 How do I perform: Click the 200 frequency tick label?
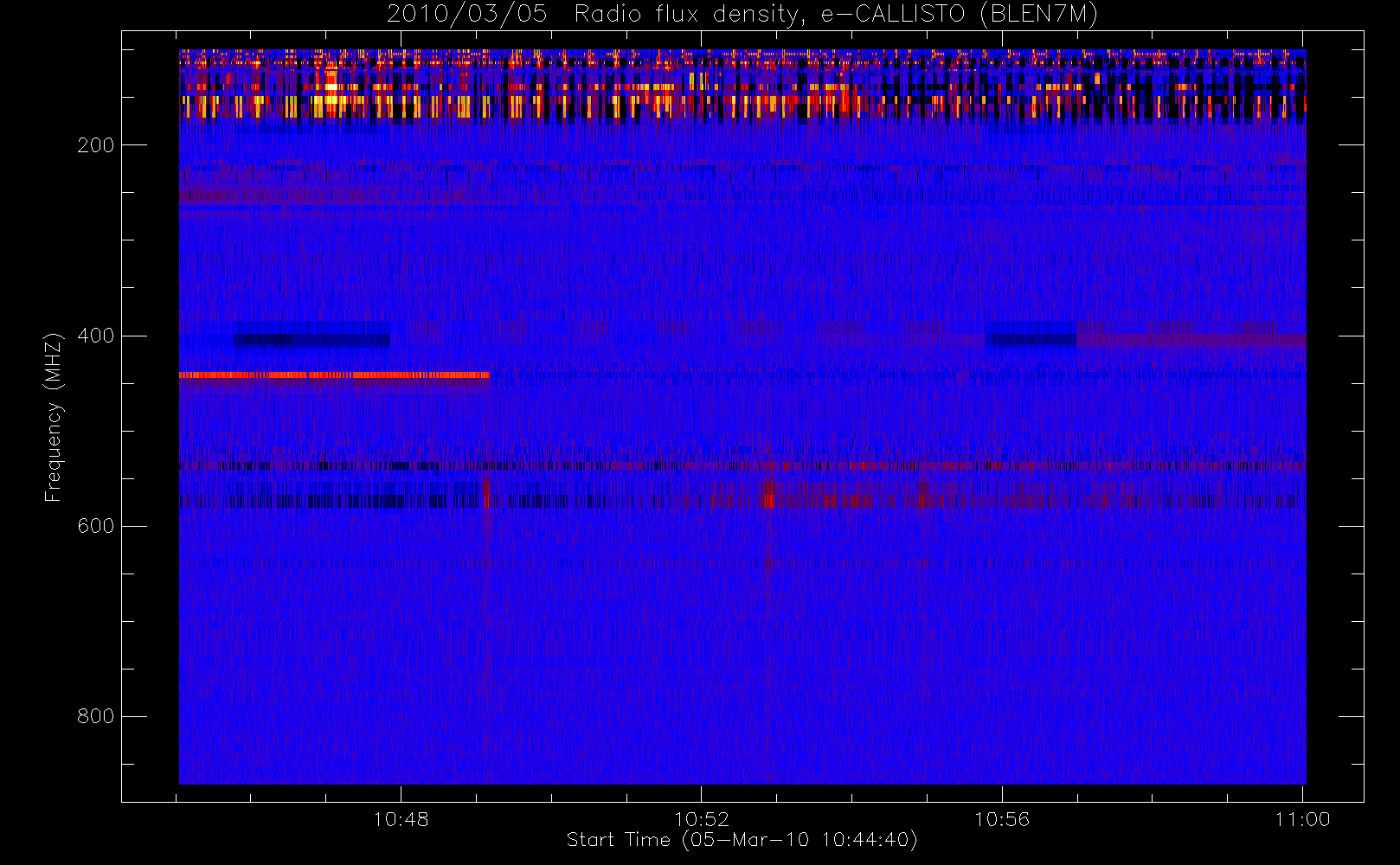[x=95, y=145]
